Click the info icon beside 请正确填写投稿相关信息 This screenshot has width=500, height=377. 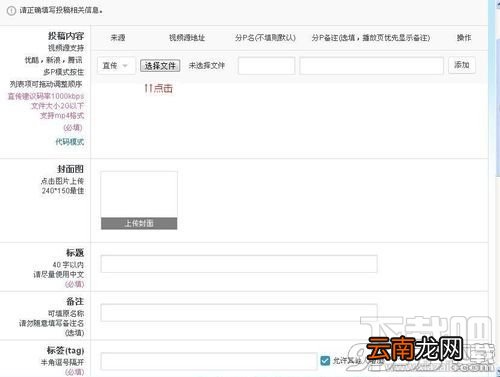point(11,11)
